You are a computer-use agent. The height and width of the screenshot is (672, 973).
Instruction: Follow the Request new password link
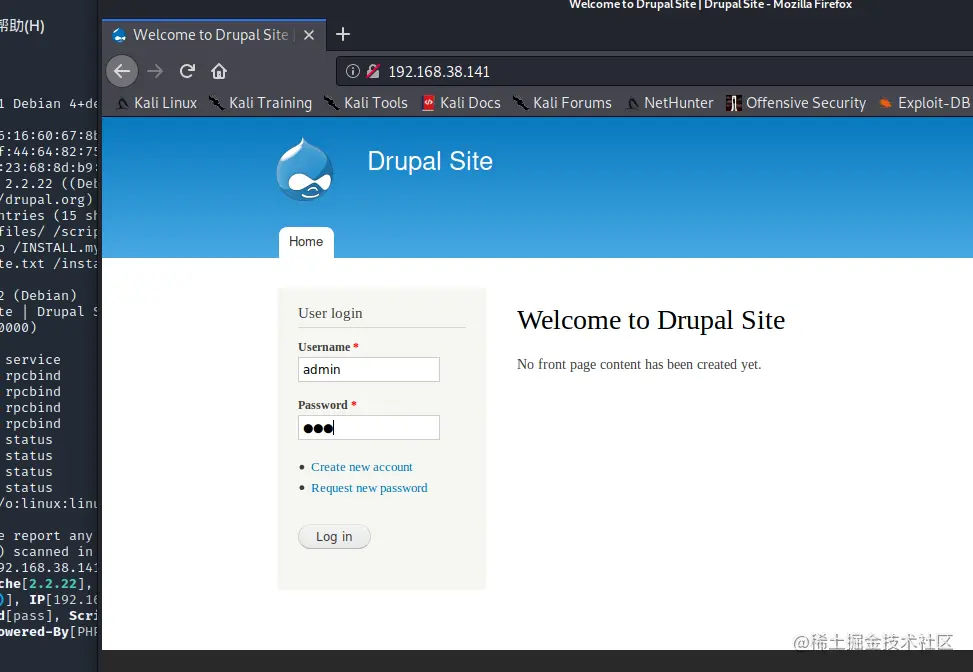pyautogui.click(x=369, y=488)
